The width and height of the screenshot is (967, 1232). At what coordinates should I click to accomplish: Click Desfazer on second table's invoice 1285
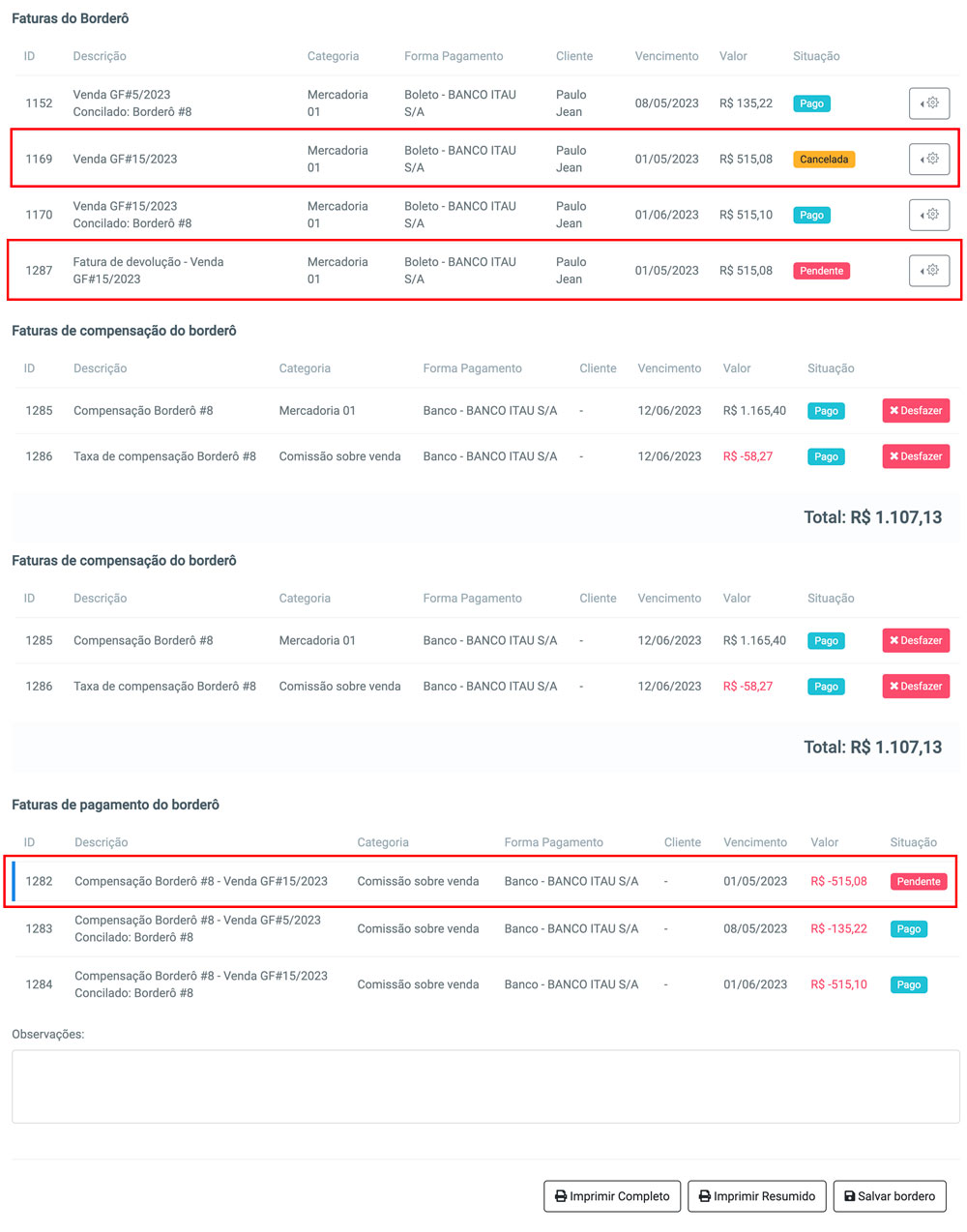coord(916,640)
